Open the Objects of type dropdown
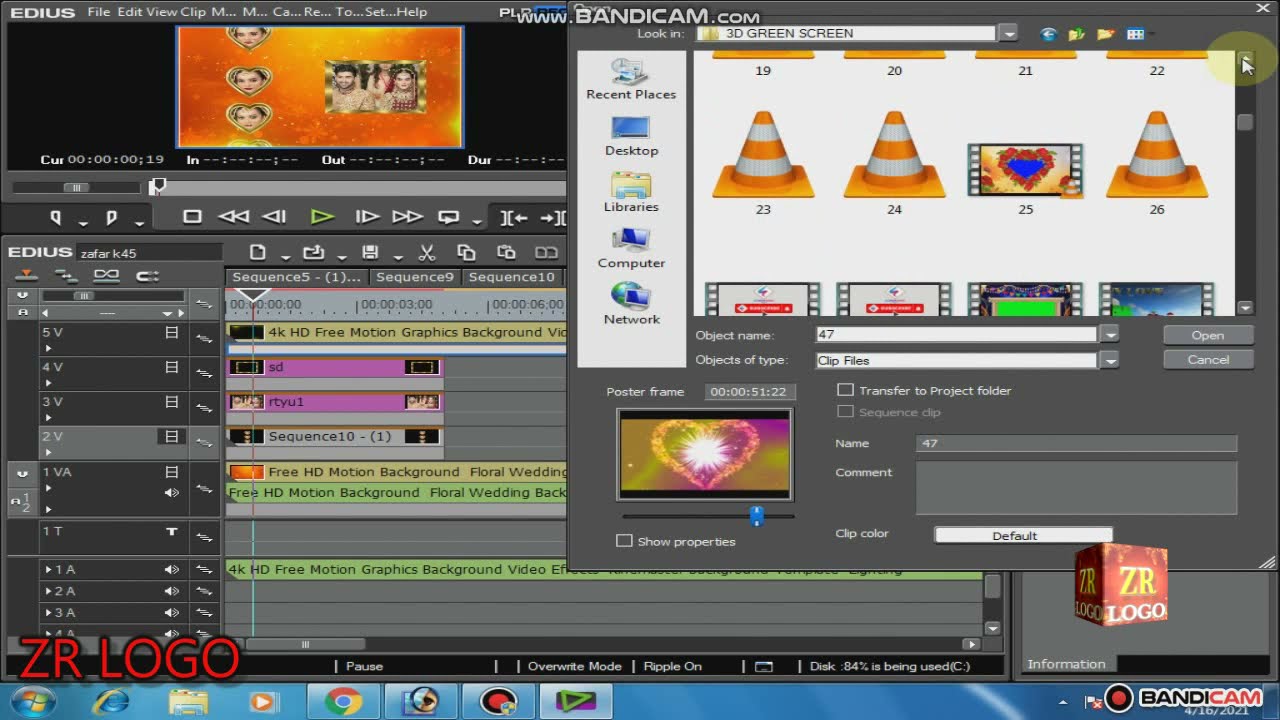 coord(1108,360)
